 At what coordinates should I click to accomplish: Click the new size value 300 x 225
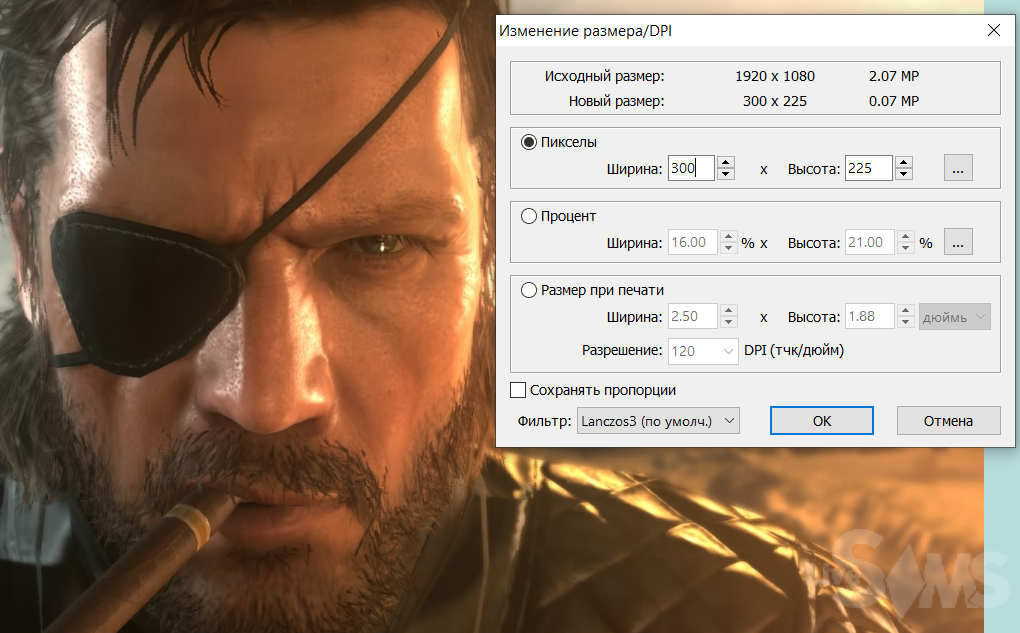coord(775,101)
